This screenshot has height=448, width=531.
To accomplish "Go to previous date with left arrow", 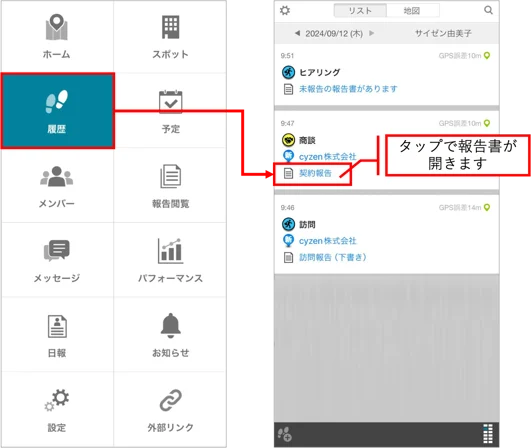I will click(297, 33).
